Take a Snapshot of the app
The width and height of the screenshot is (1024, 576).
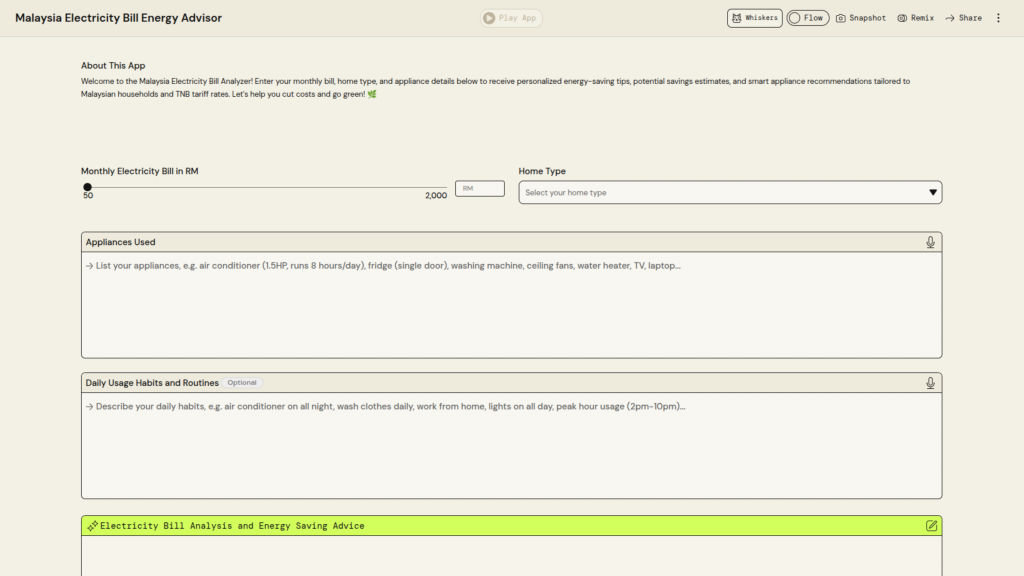(860, 18)
